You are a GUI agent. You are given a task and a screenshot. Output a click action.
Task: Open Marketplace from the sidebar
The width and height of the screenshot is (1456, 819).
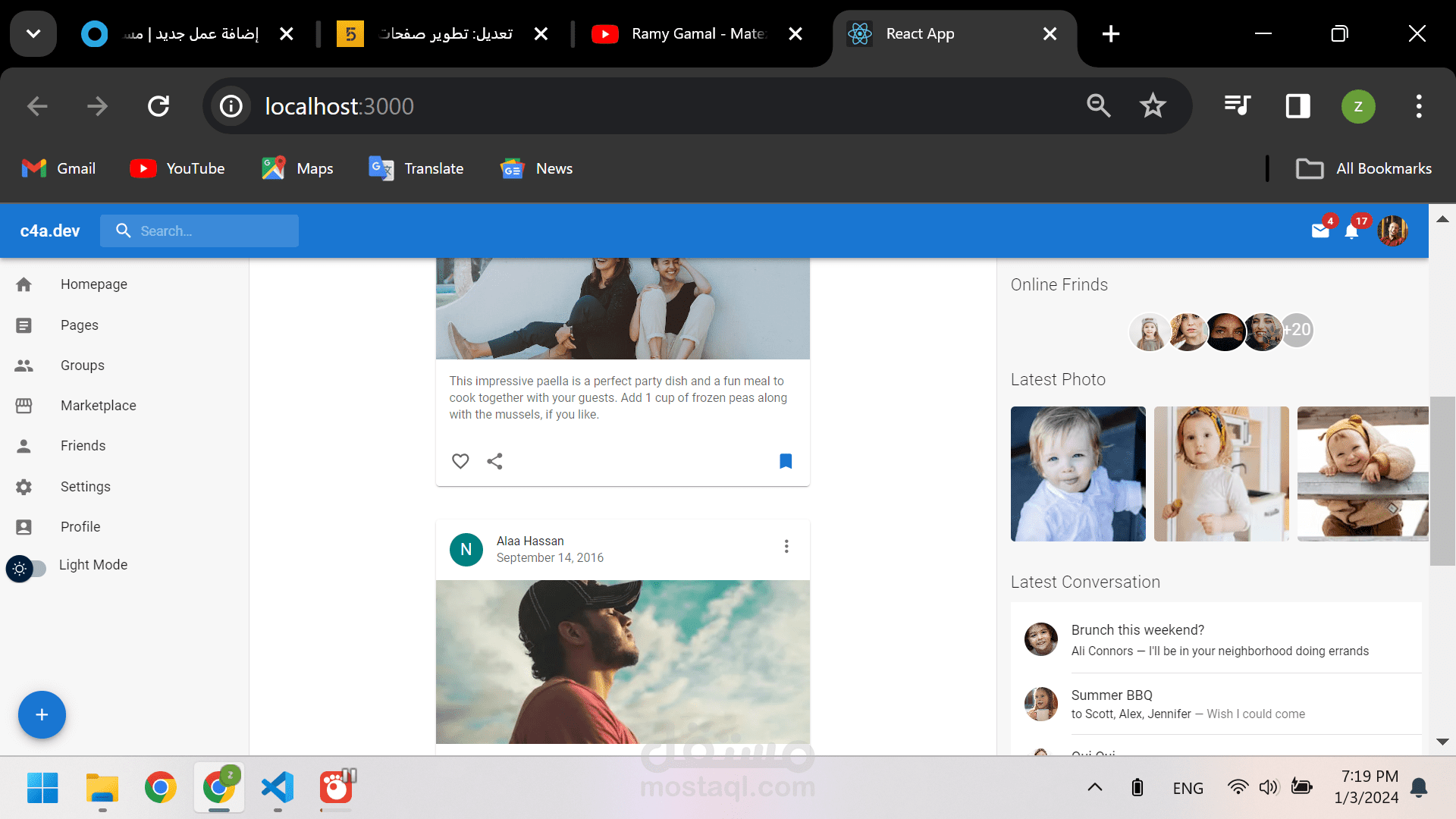(98, 406)
